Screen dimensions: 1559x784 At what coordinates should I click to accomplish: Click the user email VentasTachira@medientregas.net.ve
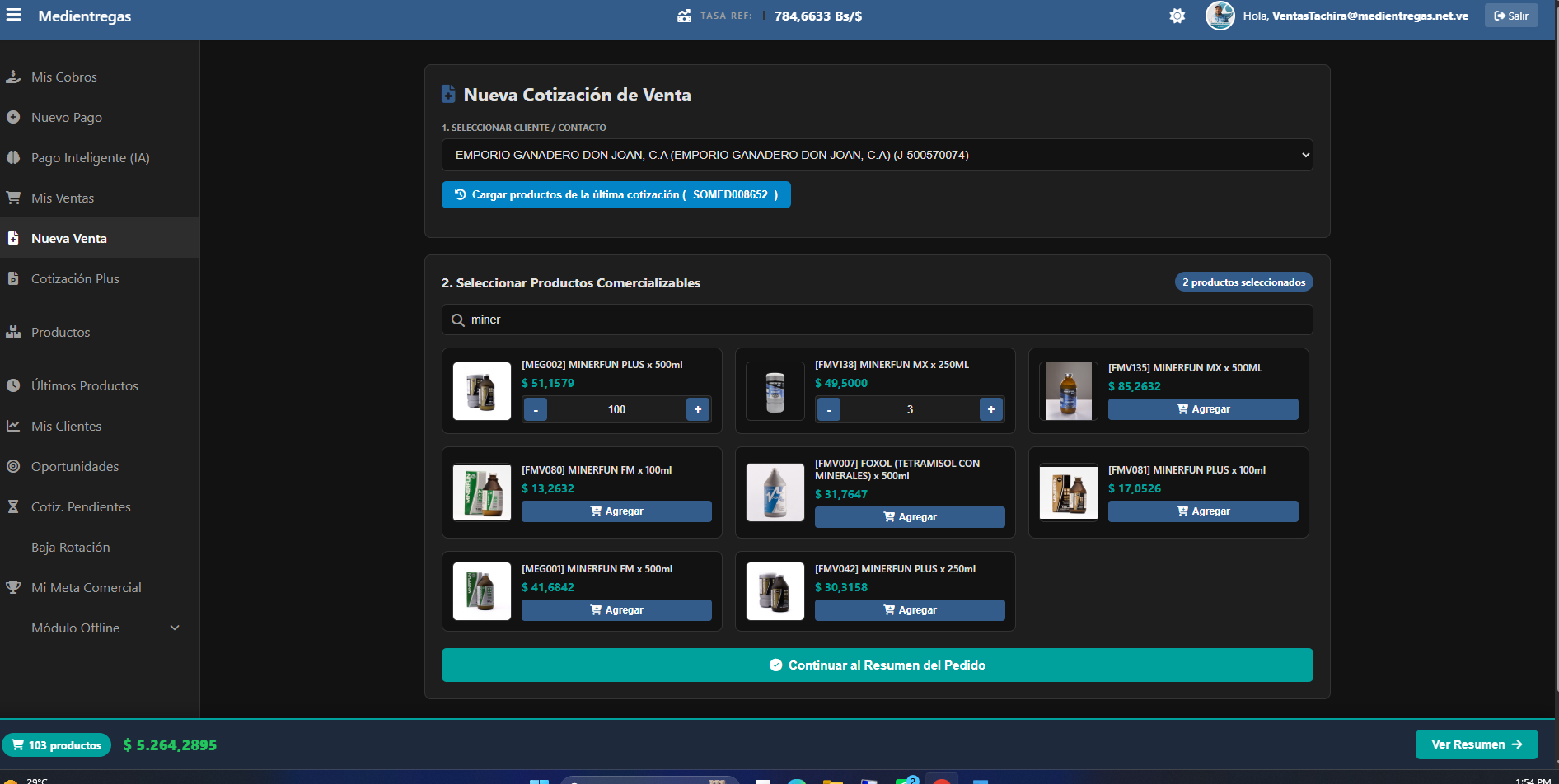pos(1370,16)
